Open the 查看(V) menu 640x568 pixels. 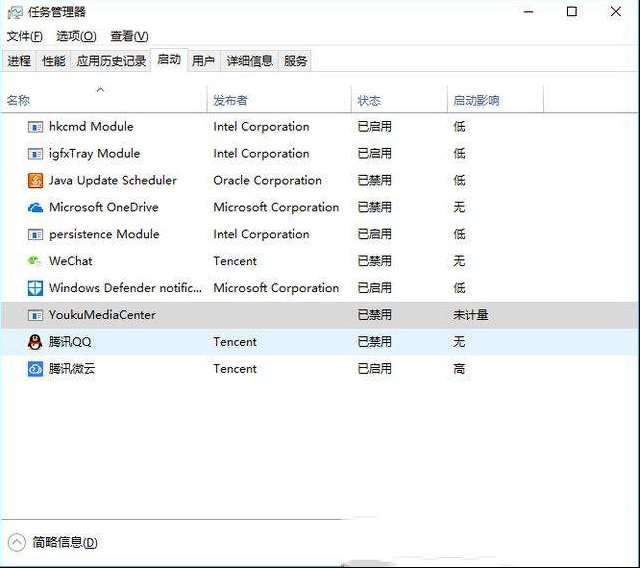[129, 36]
